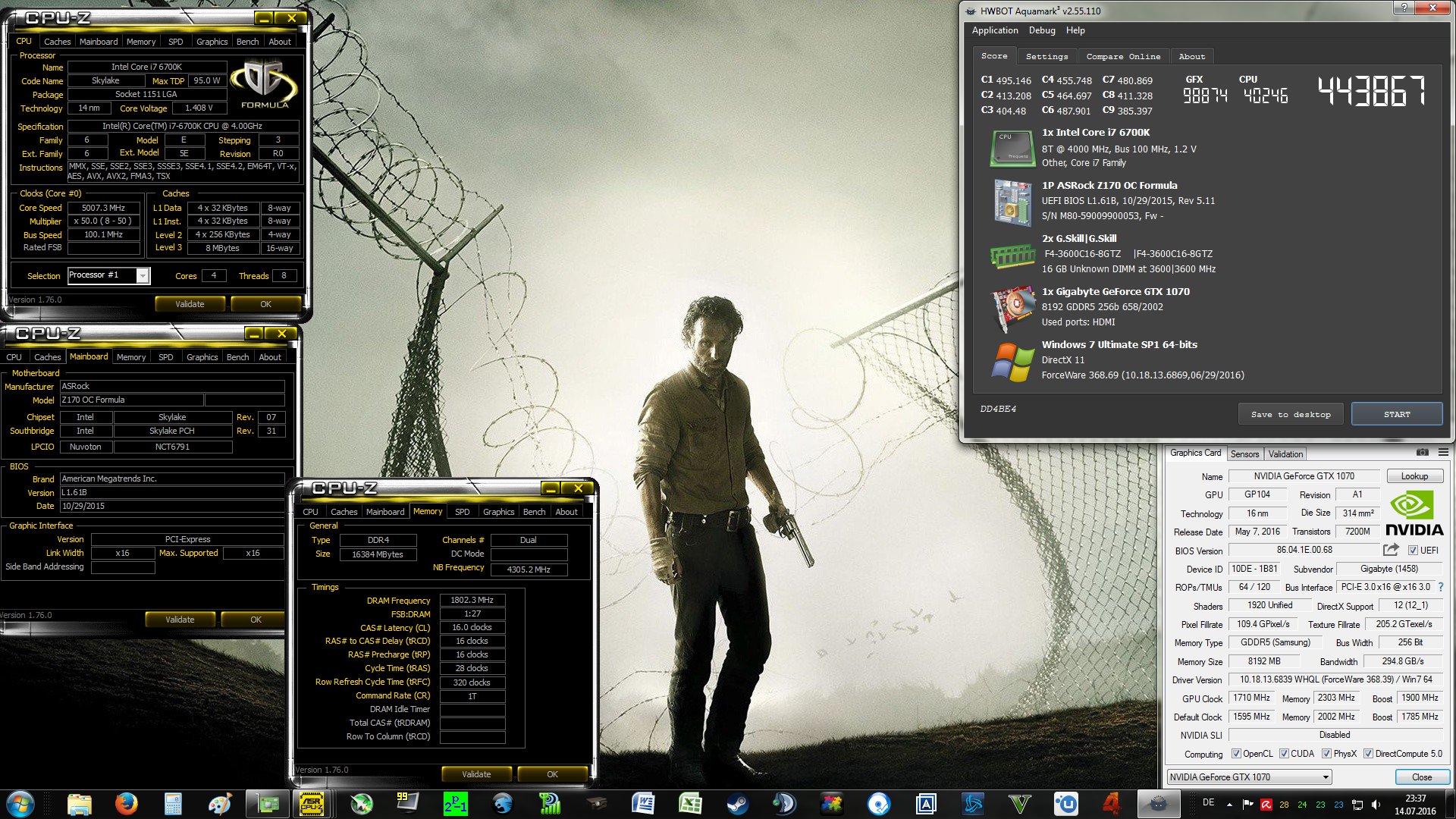Open TeamSpeak icon in taskbar
Screen dimensions: 1456x819
[784, 803]
